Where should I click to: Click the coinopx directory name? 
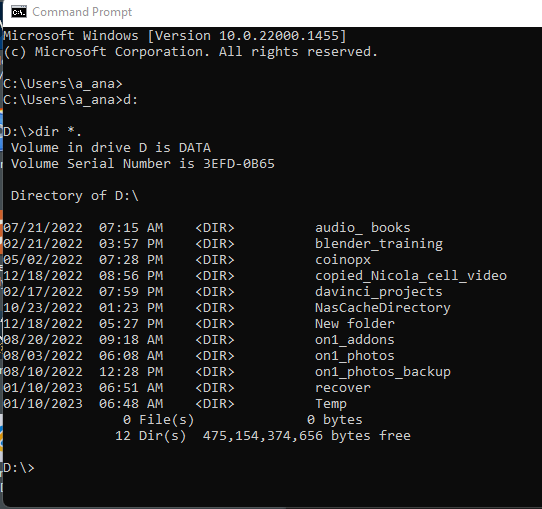pyautogui.click(x=343, y=260)
